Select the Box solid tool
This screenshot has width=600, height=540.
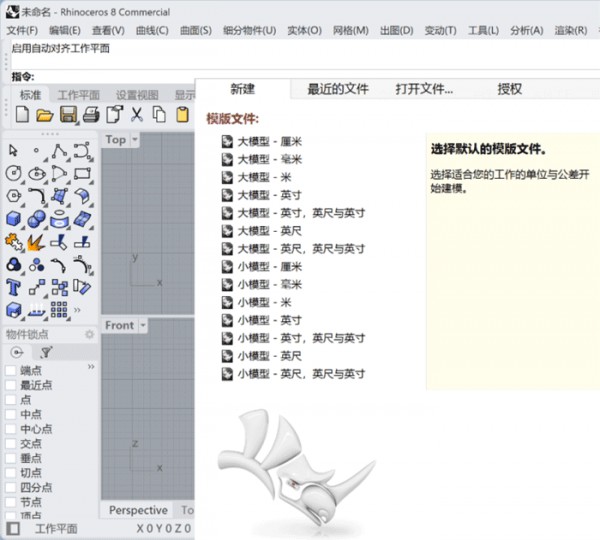click(14, 219)
